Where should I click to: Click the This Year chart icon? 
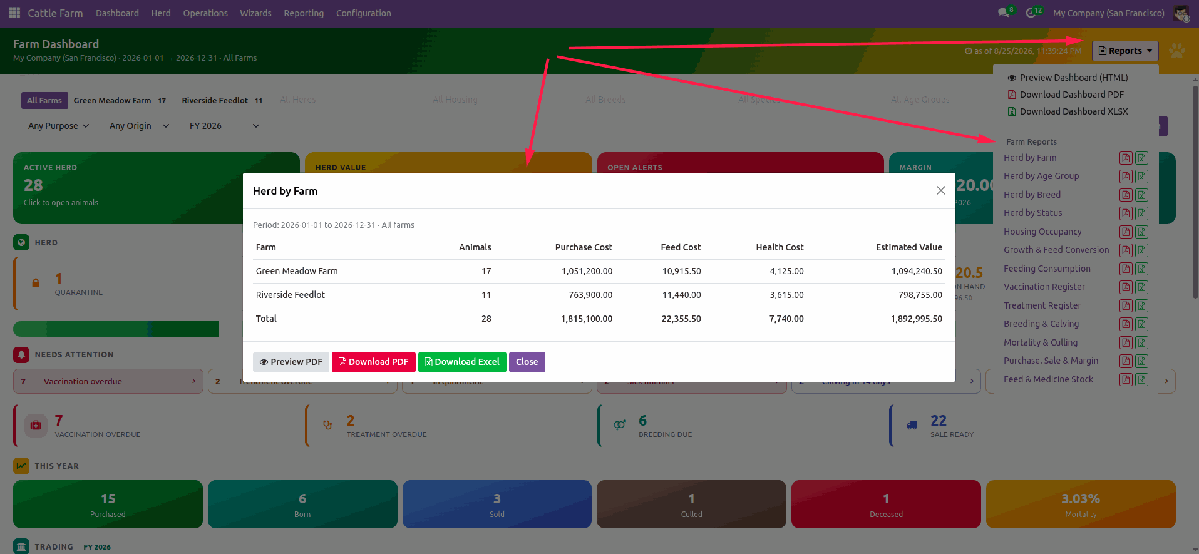pyautogui.click(x=21, y=465)
